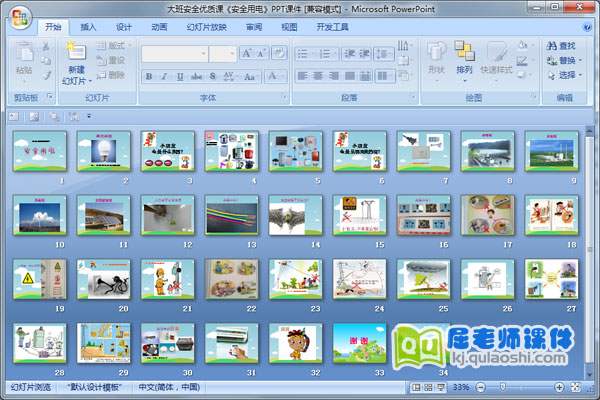Open the Insert (插入) ribbon tab
This screenshot has height=400, width=600.
coord(89,27)
